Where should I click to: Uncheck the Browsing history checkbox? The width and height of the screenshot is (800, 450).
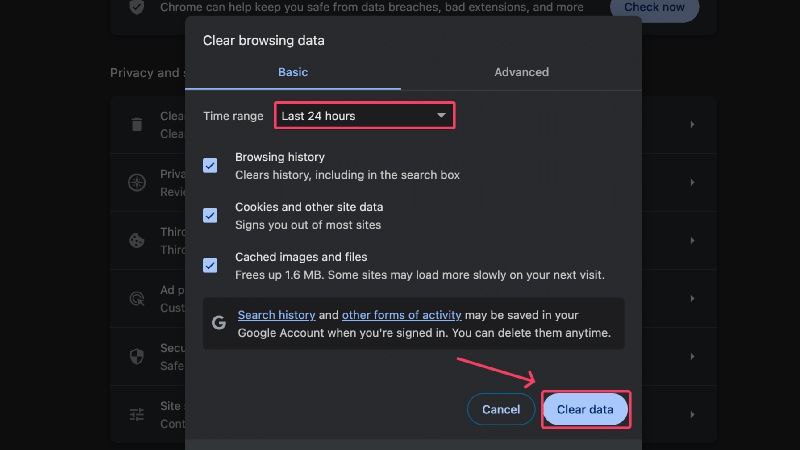(x=210, y=165)
